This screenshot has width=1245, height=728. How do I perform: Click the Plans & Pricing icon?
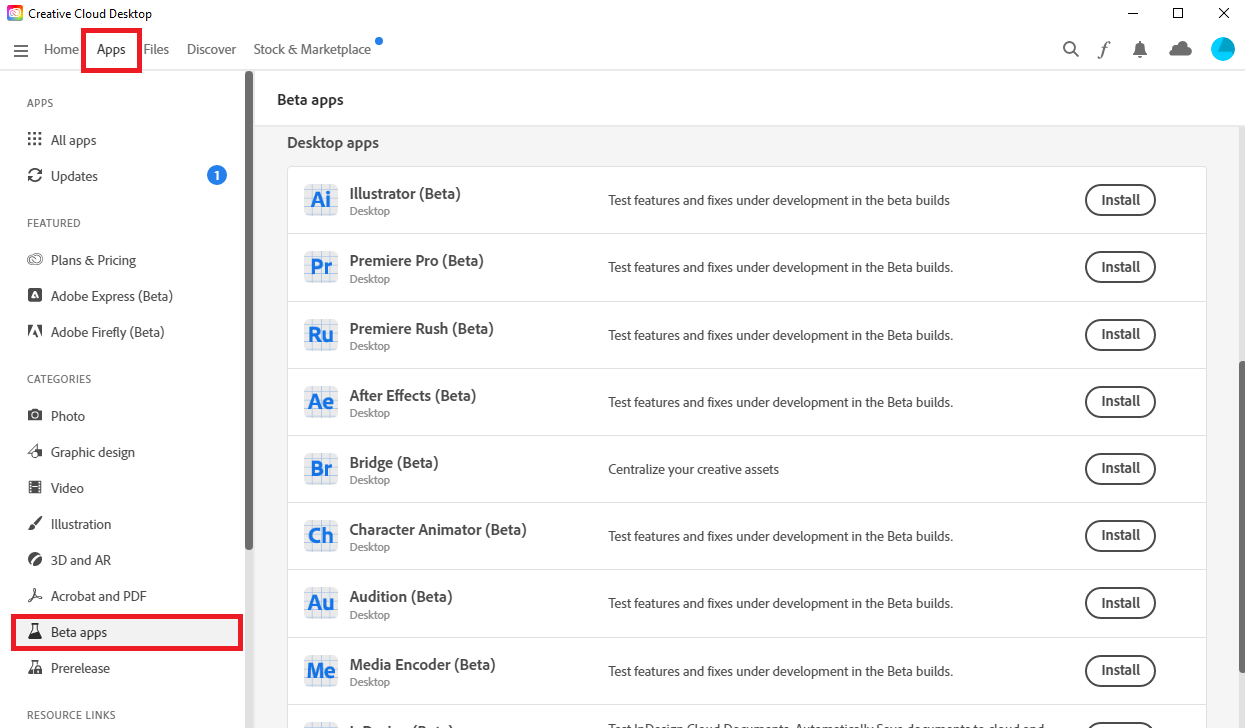pyautogui.click(x=35, y=260)
